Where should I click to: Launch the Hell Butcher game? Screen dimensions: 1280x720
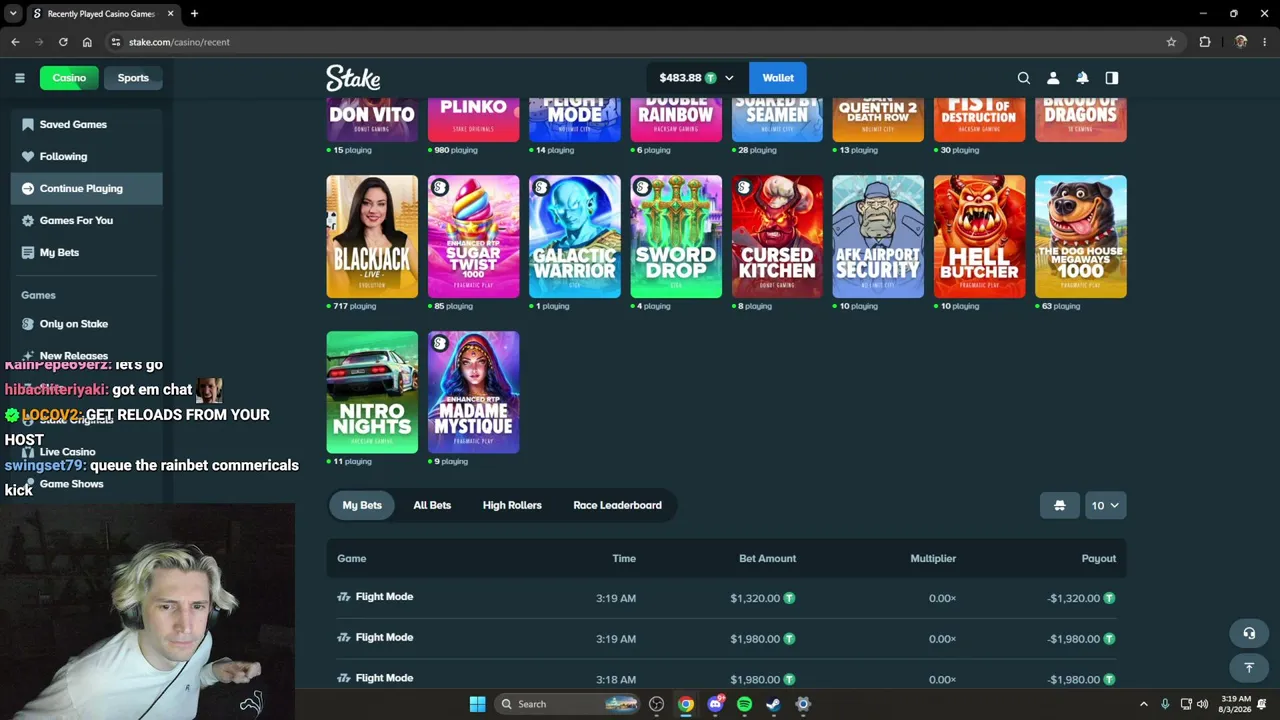coord(979,237)
